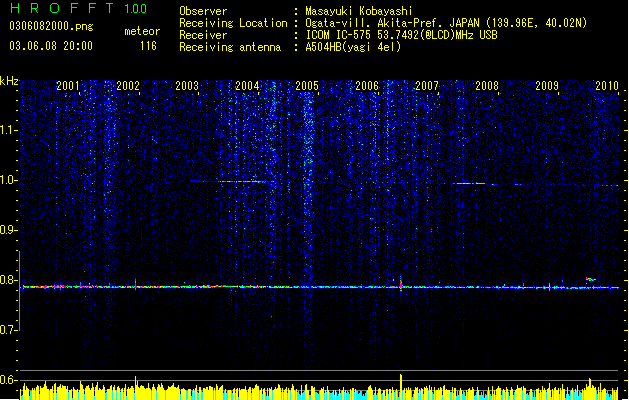Click the 2001 time marker
Viewport: 629px width, 400px height.
[x=67, y=86]
